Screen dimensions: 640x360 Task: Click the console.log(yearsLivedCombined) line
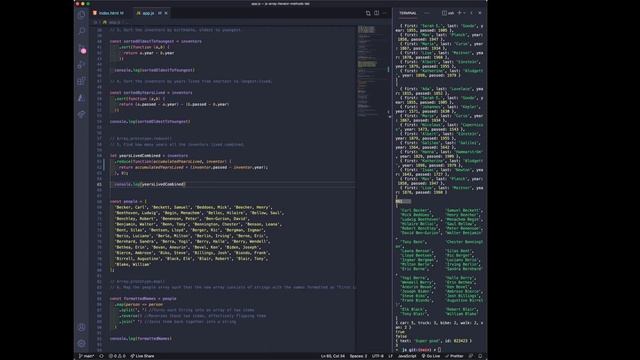click(x=150, y=184)
